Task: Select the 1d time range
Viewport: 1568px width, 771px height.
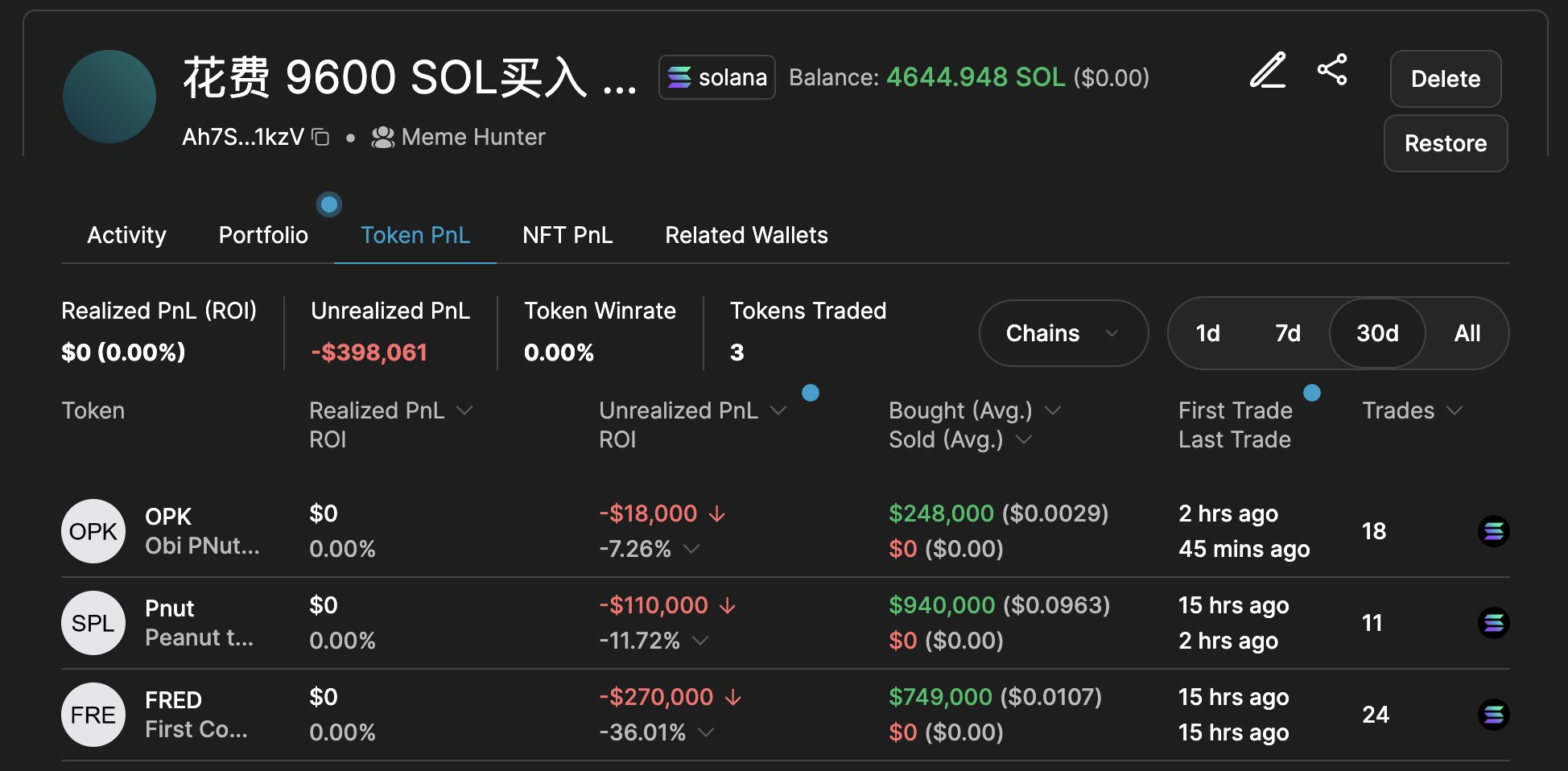Action: [x=1207, y=333]
